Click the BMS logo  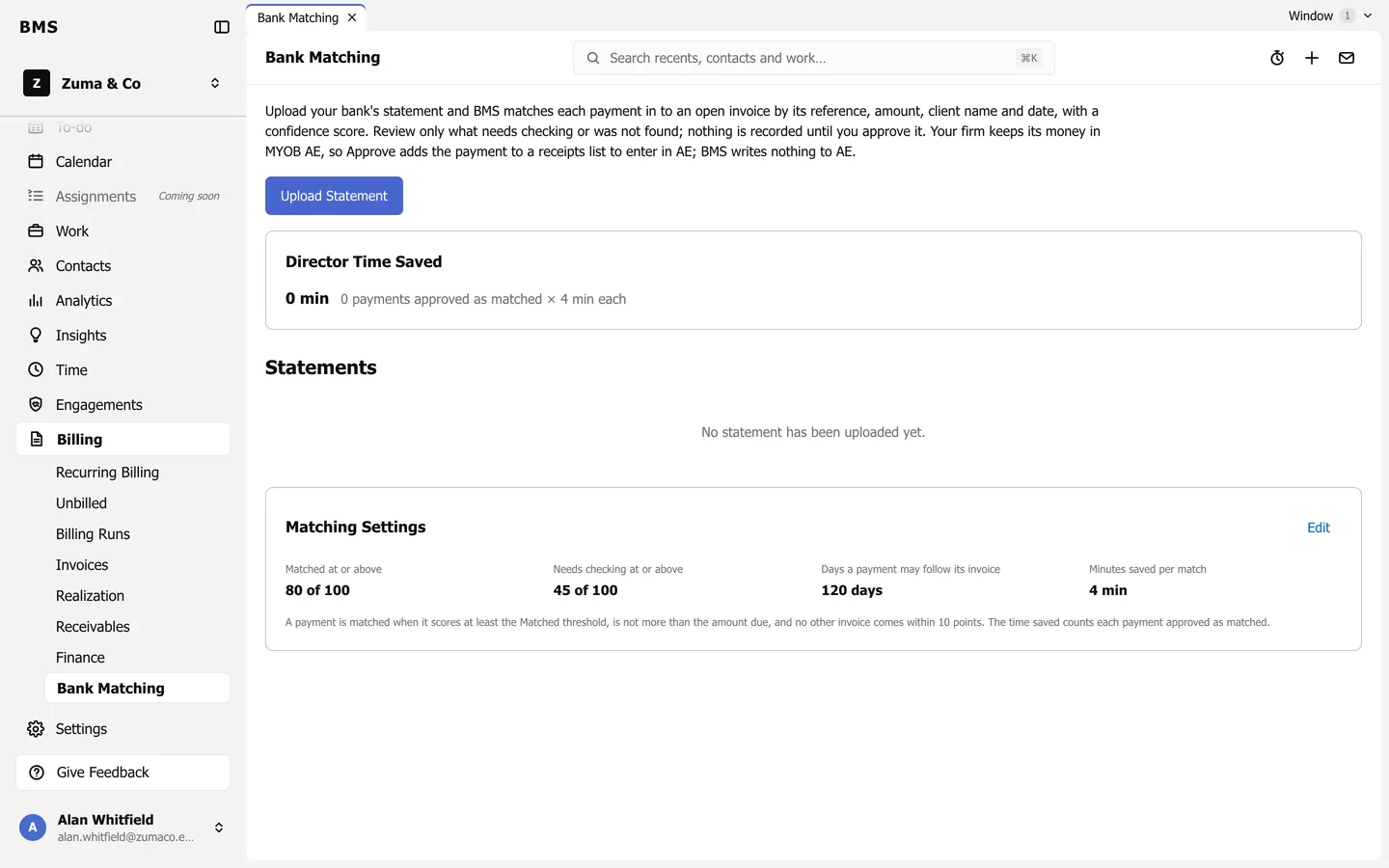pyautogui.click(x=39, y=27)
